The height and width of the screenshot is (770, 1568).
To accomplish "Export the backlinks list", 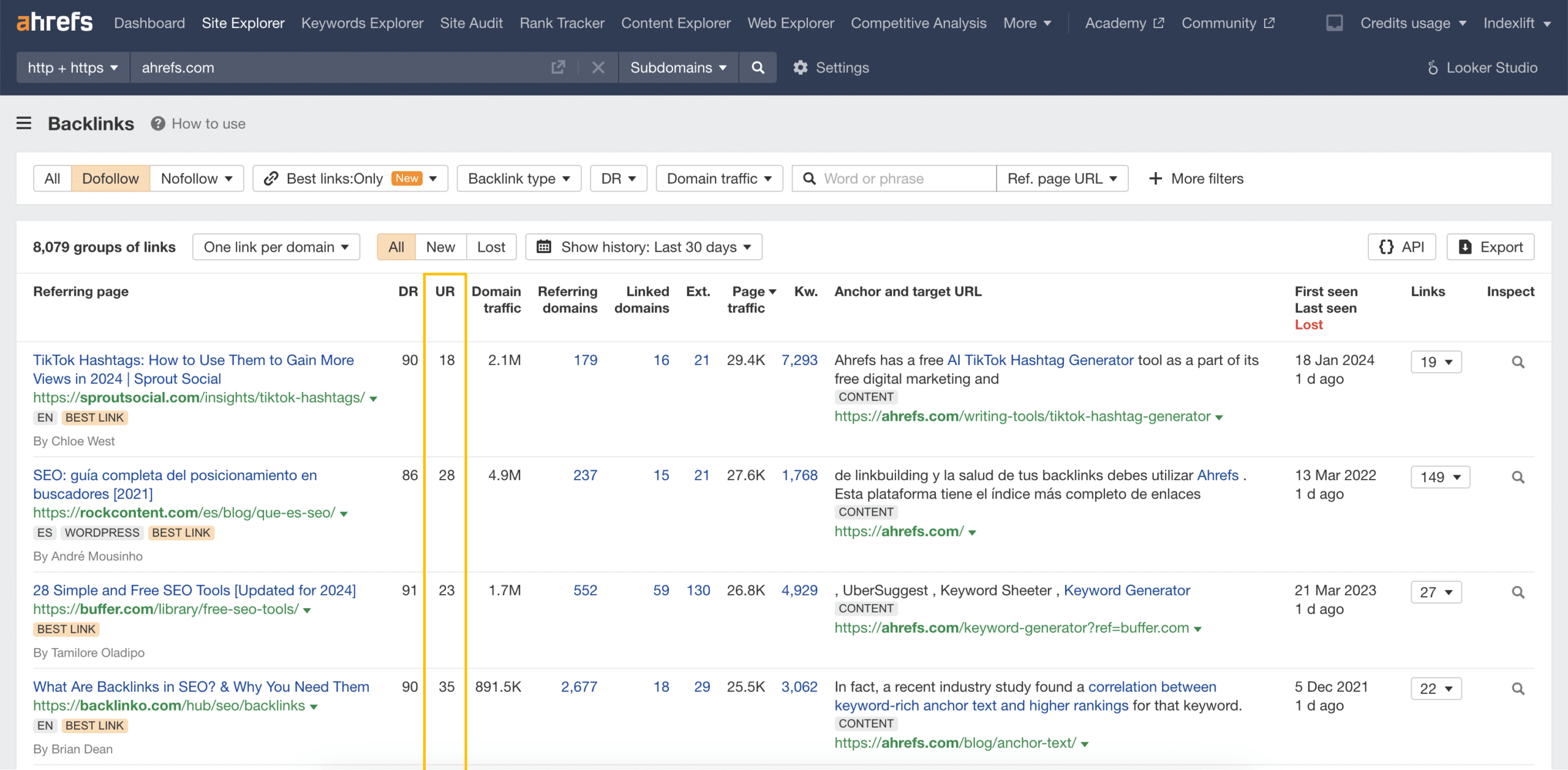I will click(1490, 247).
